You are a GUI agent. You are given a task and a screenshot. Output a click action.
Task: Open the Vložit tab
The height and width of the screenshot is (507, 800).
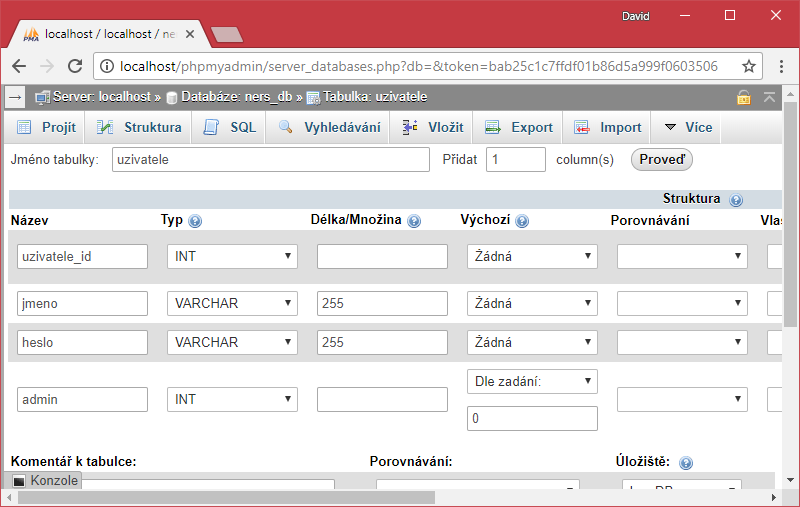pyautogui.click(x=433, y=128)
